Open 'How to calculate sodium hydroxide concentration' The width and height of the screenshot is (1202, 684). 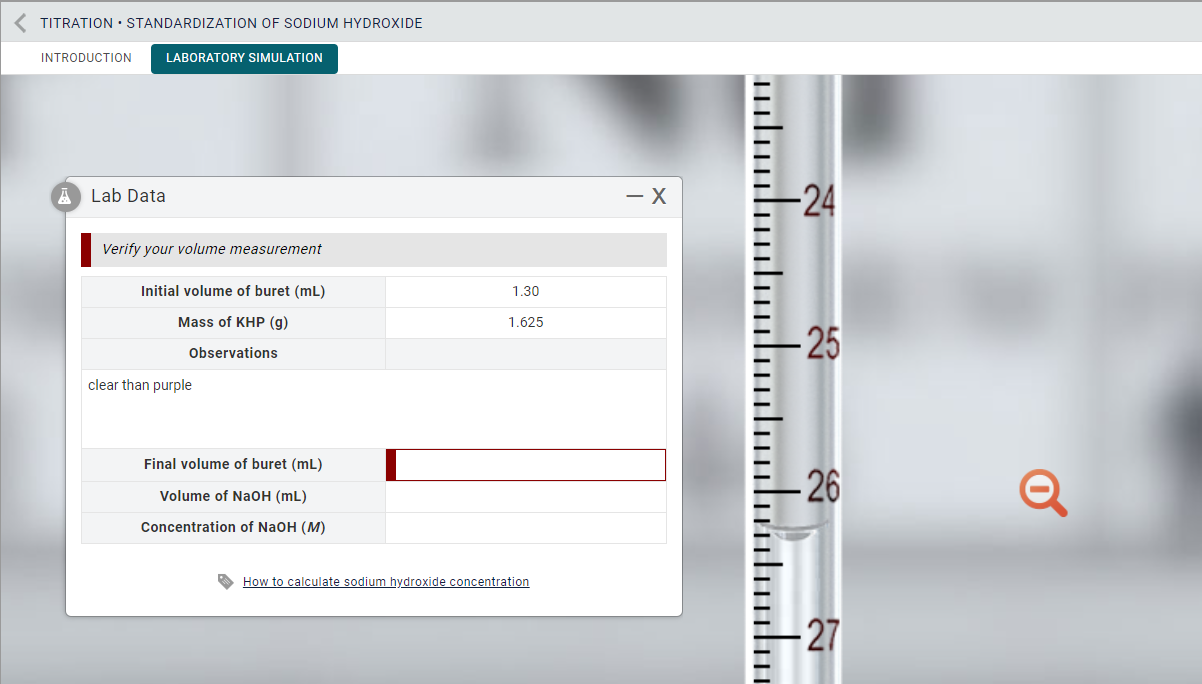(386, 581)
